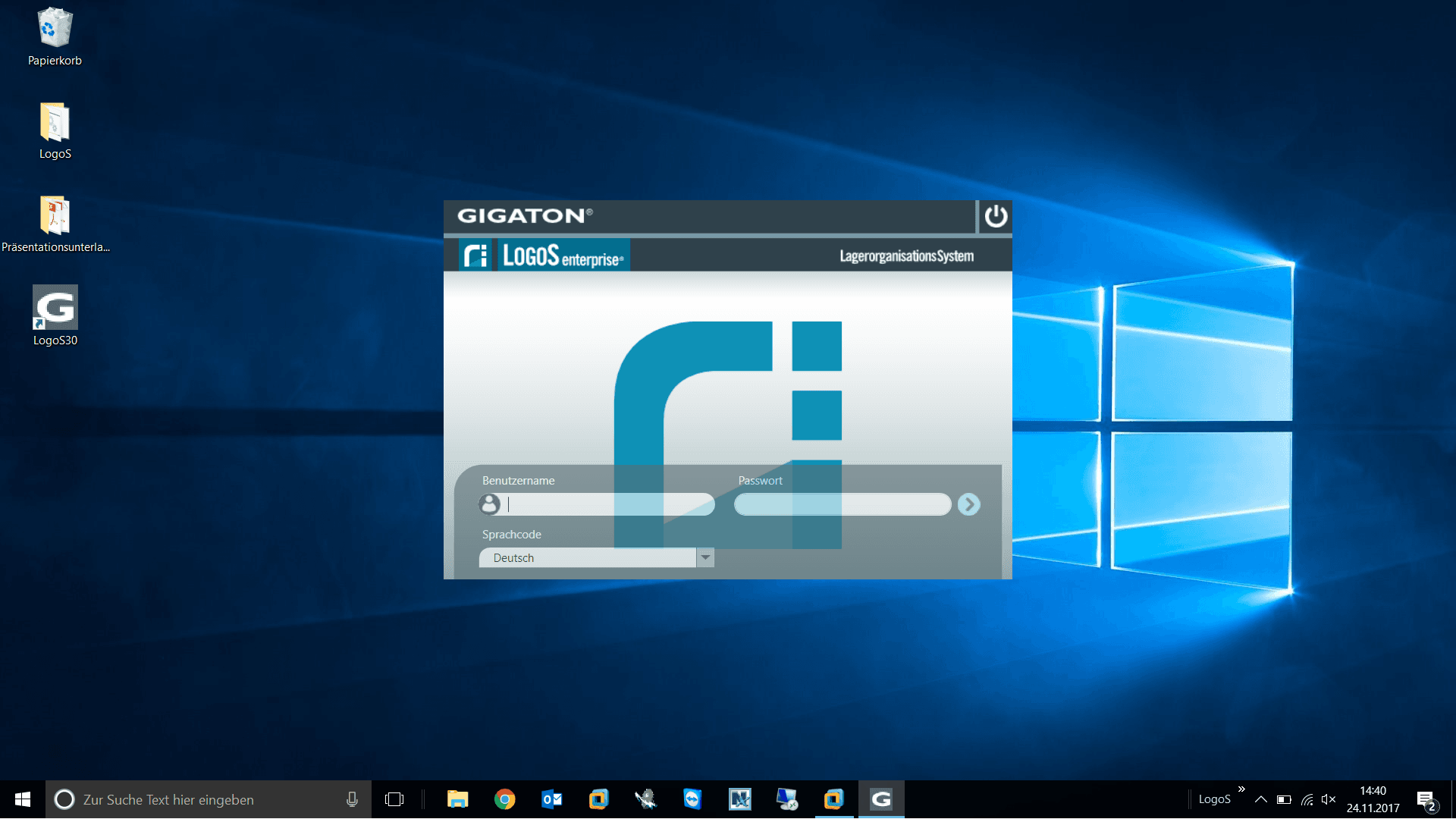This screenshot has width=1456, height=819.
Task: Click the active GIGATON G taskbar icon
Action: tap(880, 799)
